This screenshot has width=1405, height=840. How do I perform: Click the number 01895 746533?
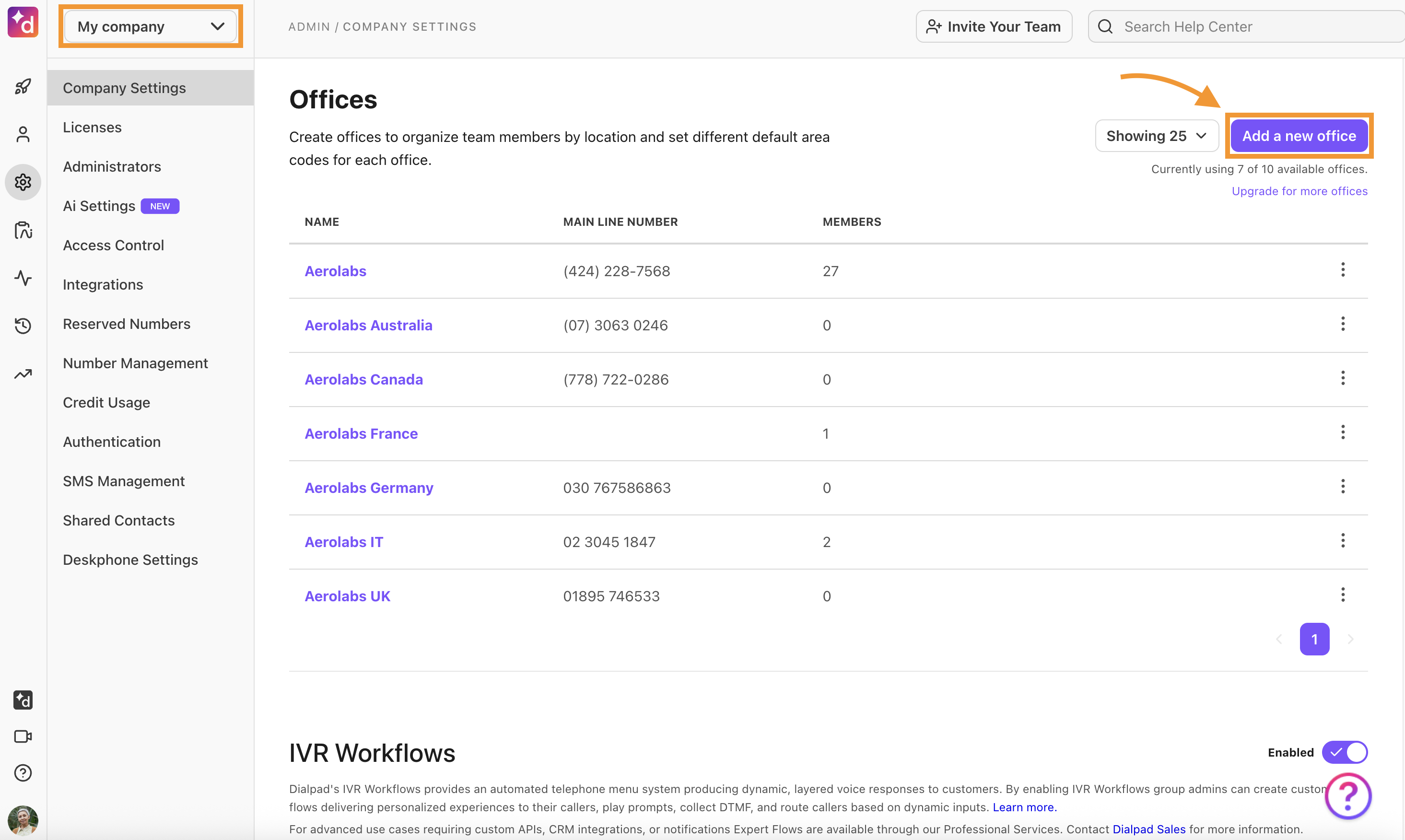[611, 596]
